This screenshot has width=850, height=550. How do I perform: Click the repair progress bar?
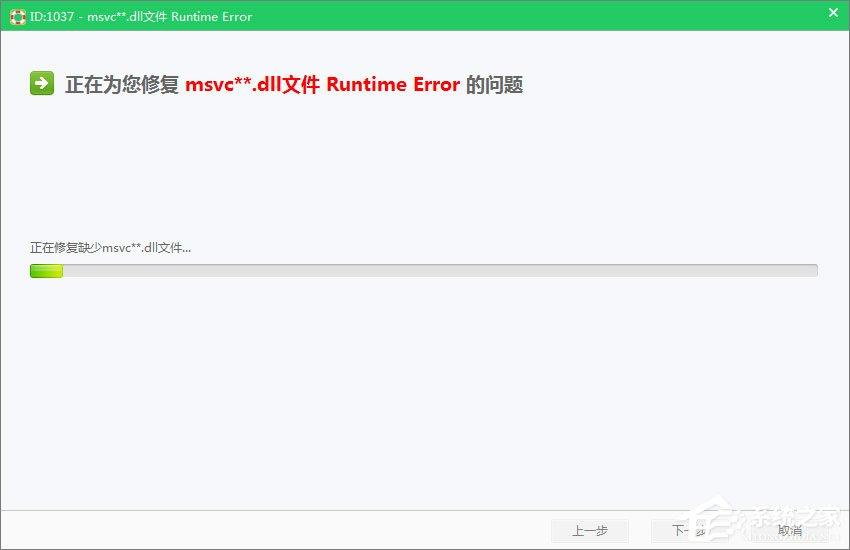423,270
